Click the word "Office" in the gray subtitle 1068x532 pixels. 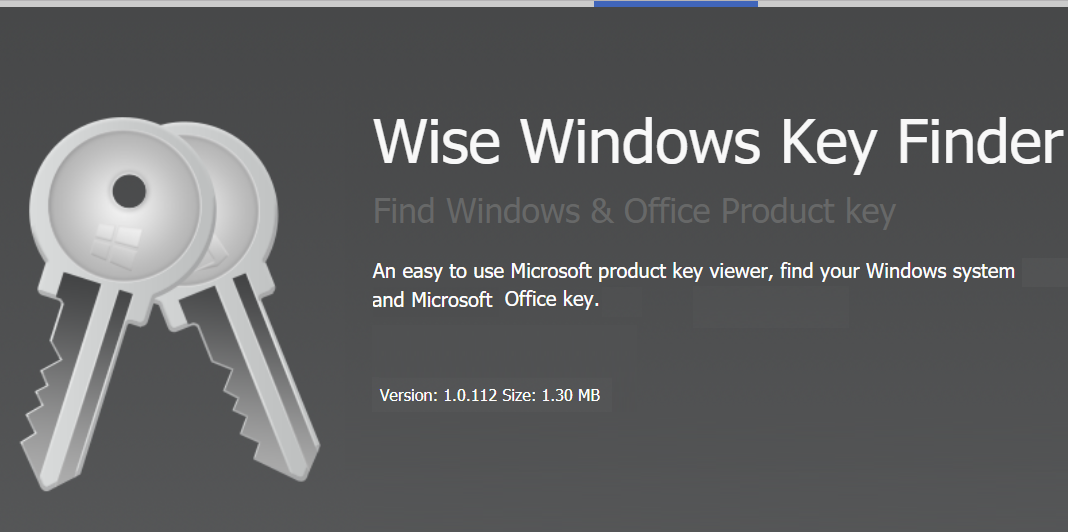667,211
